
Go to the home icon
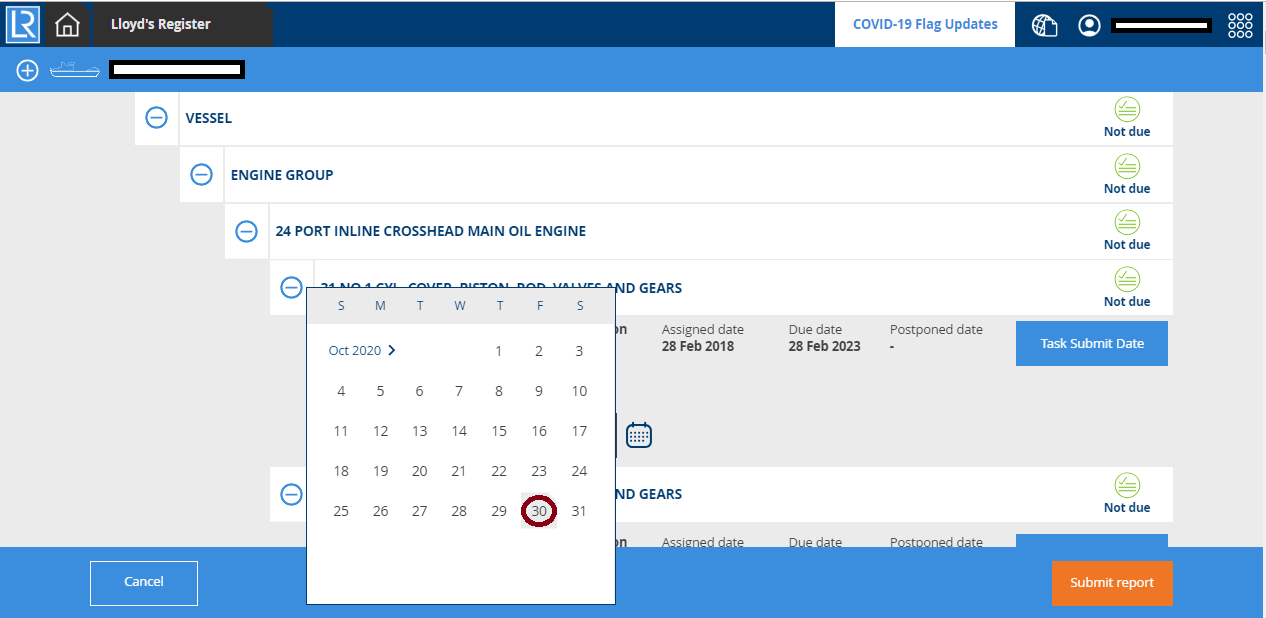point(67,24)
